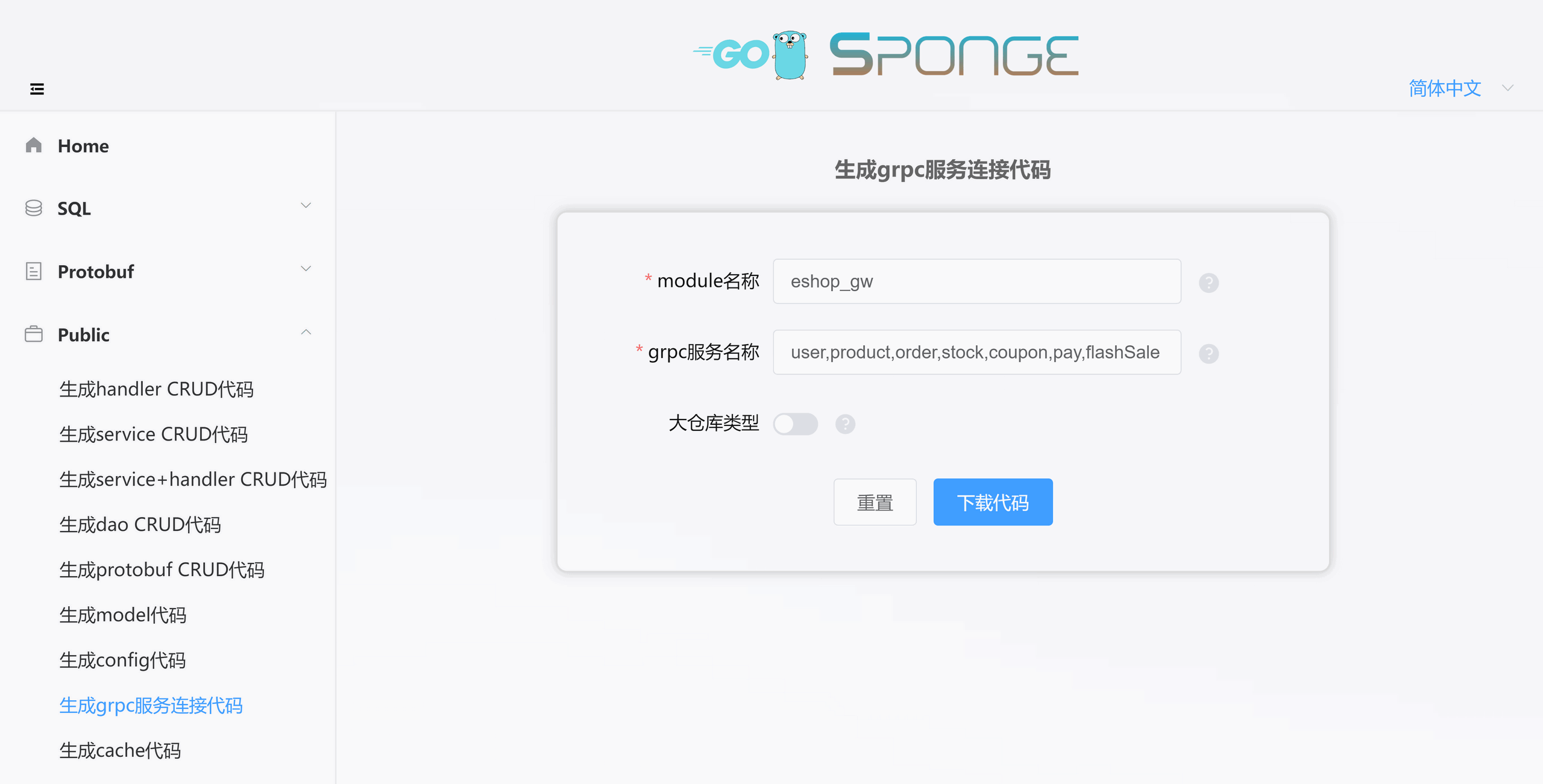Click the grpc服务名称 input field
Screen dimensions: 1543x784
(977, 352)
